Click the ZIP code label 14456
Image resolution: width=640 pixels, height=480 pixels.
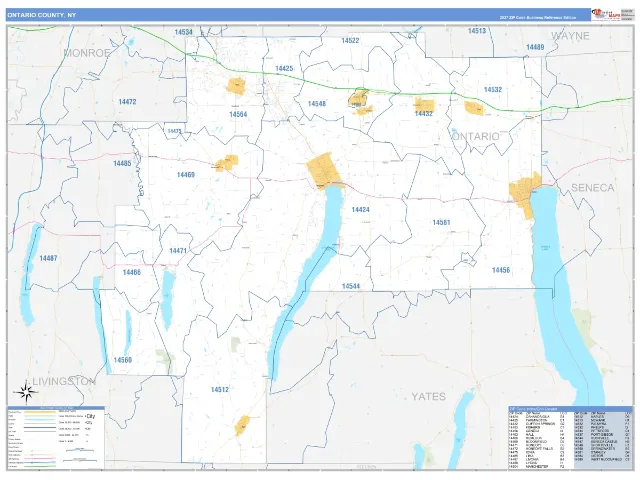[x=501, y=270]
